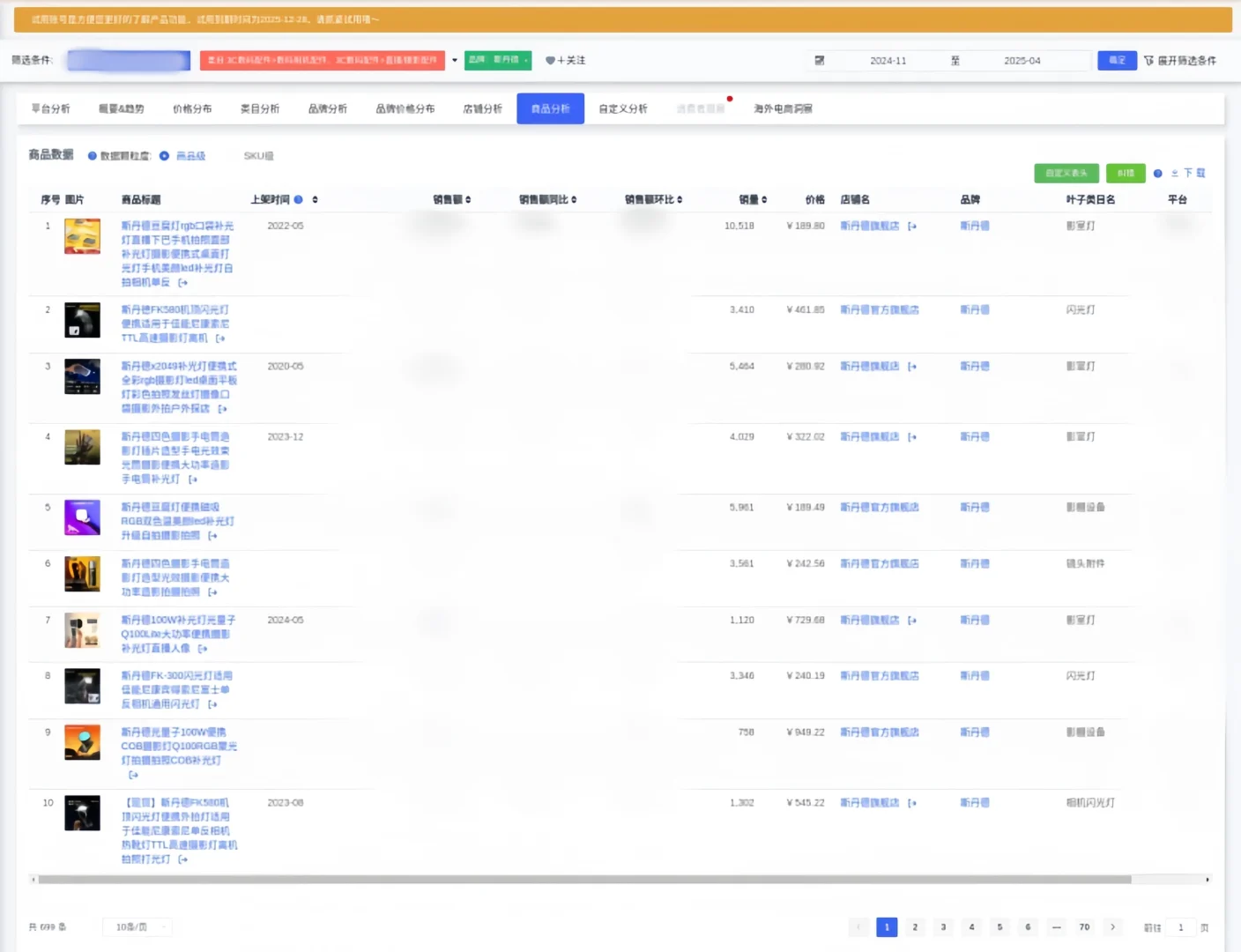Open external link icon for product row 2 title
This screenshot has width=1241, height=952.
click(x=220, y=338)
